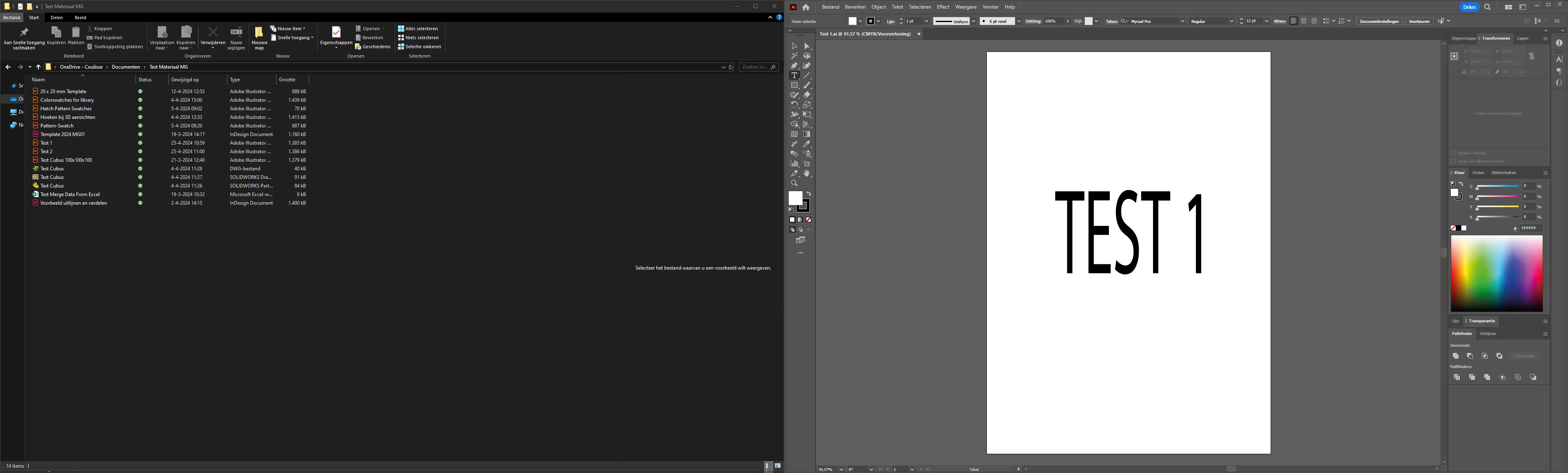This screenshot has width=1568, height=473.
Task: Choose the Rotate tool
Action: tap(794, 105)
